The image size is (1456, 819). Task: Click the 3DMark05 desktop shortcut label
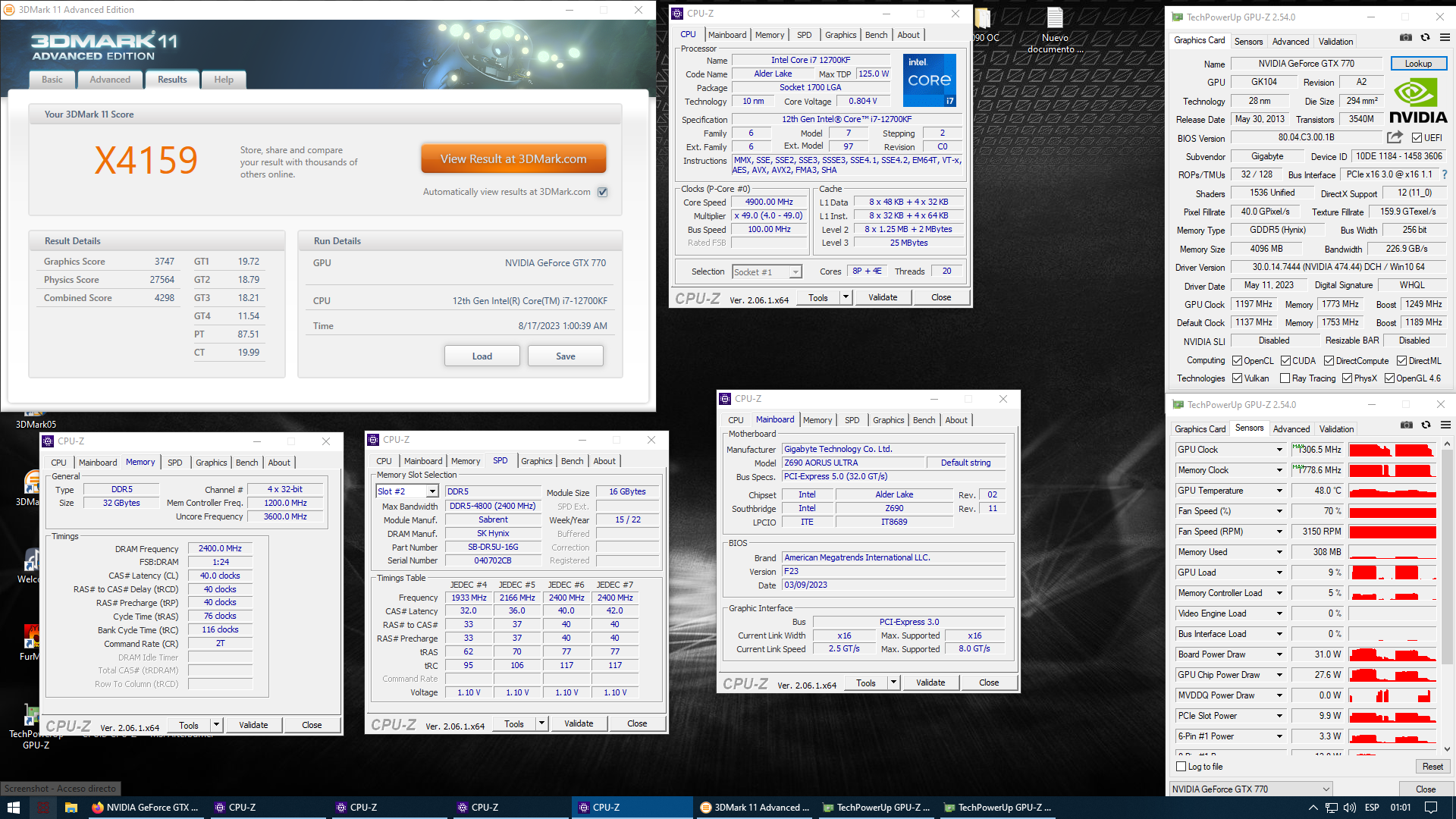36,424
